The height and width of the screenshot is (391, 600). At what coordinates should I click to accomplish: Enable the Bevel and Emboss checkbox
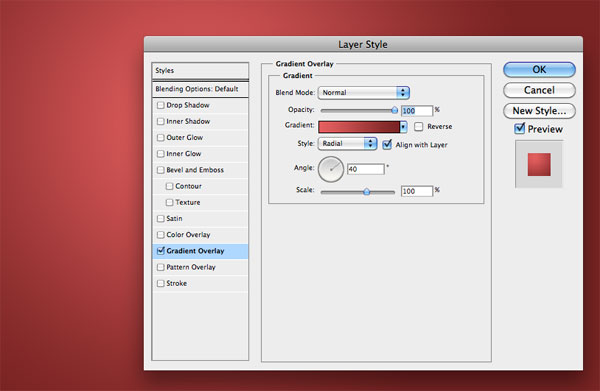pos(161,170)
